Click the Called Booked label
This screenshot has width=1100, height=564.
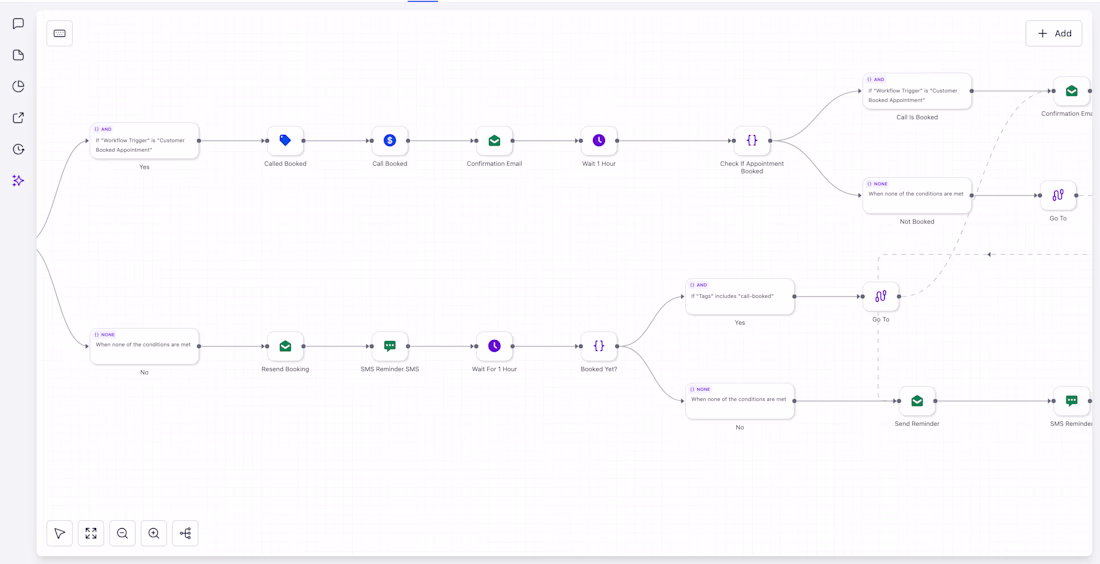286,164
